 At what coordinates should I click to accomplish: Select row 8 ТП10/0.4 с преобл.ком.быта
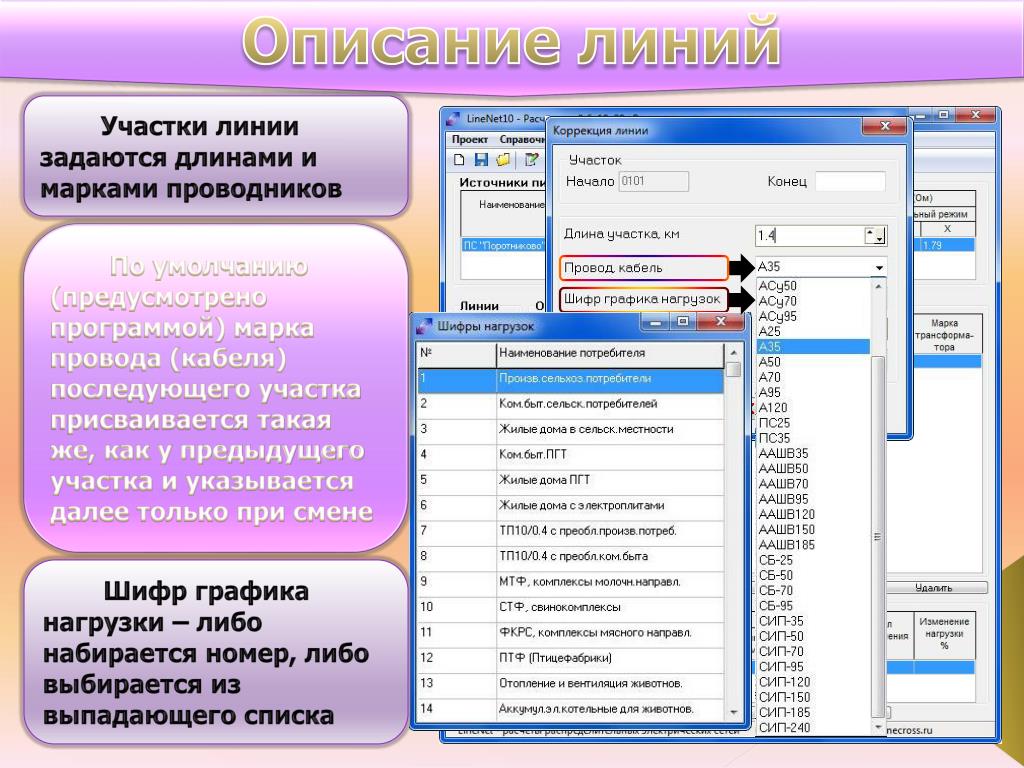[570, 557]
